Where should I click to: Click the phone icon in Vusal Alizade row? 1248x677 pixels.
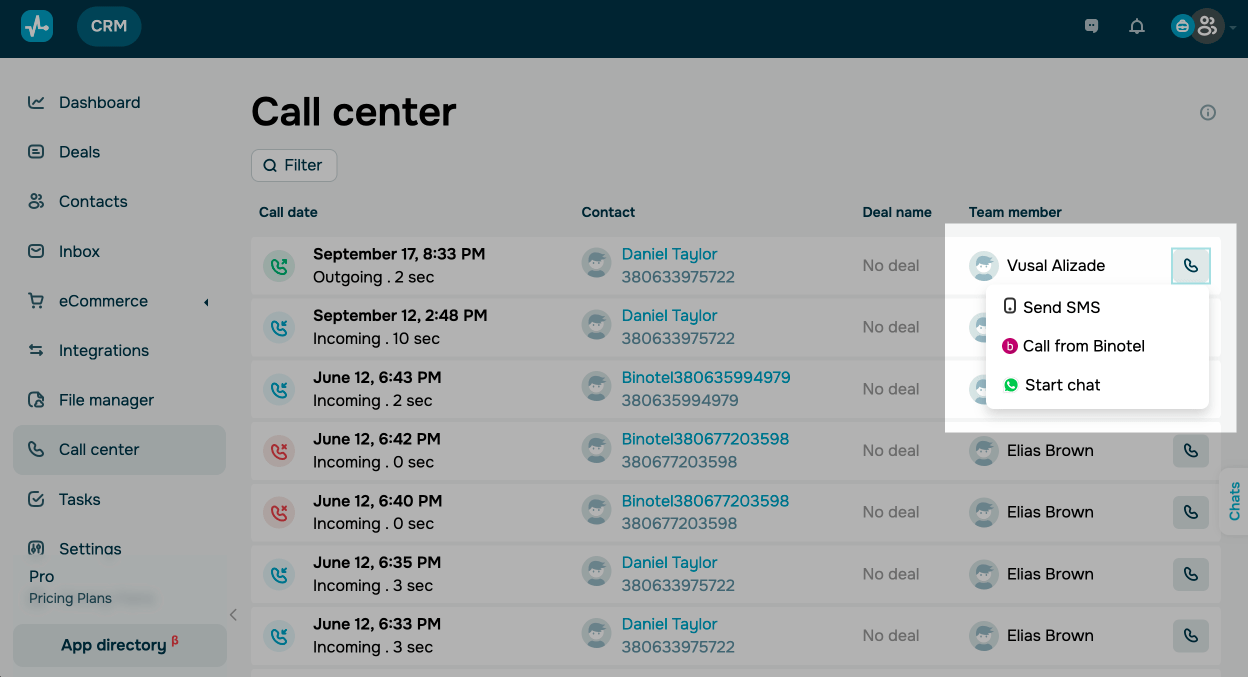click(1190, 266)
